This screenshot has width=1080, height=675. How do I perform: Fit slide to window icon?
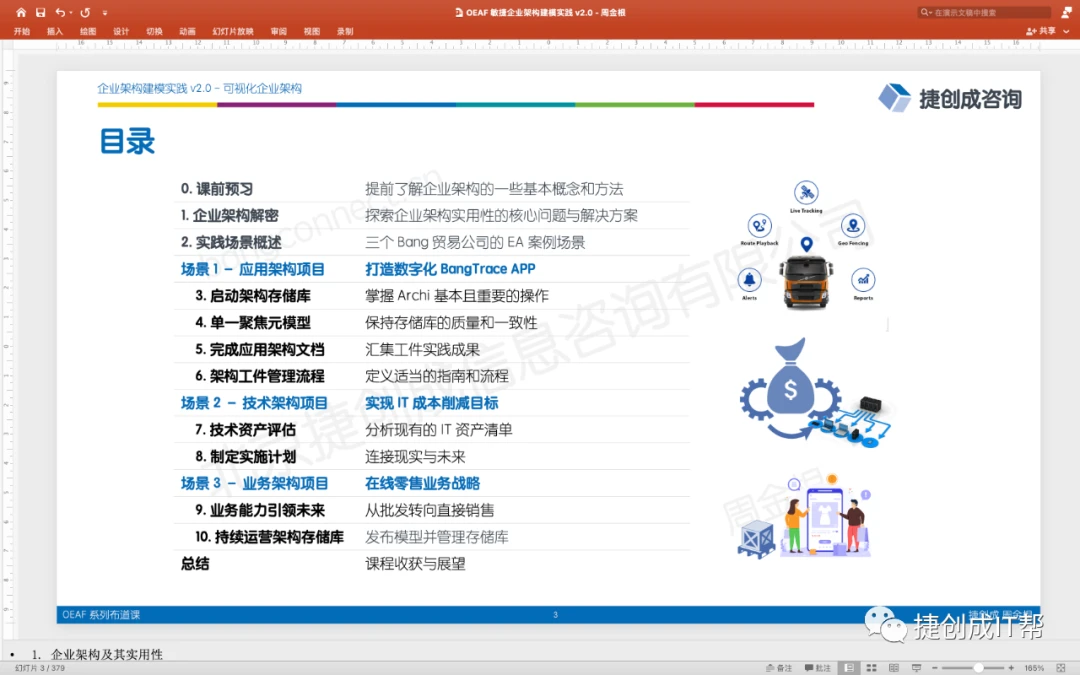pos(1061,668)
